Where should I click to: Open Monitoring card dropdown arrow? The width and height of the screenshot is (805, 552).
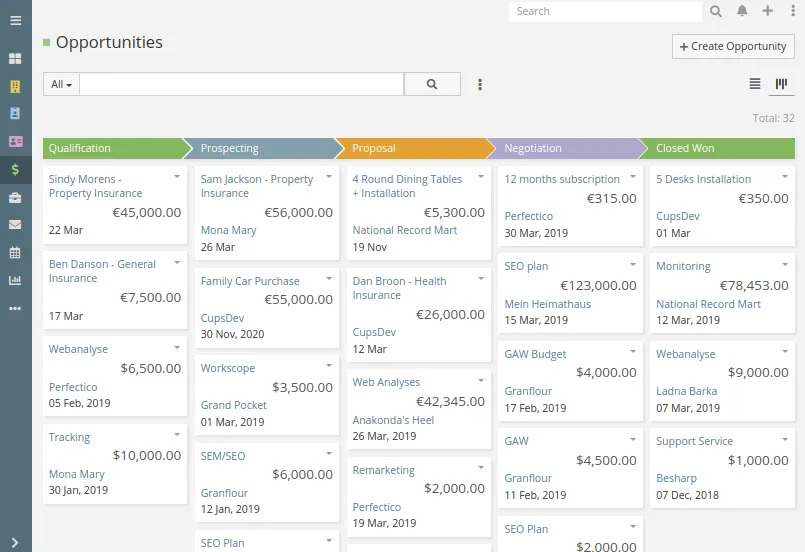click(785, 264)
